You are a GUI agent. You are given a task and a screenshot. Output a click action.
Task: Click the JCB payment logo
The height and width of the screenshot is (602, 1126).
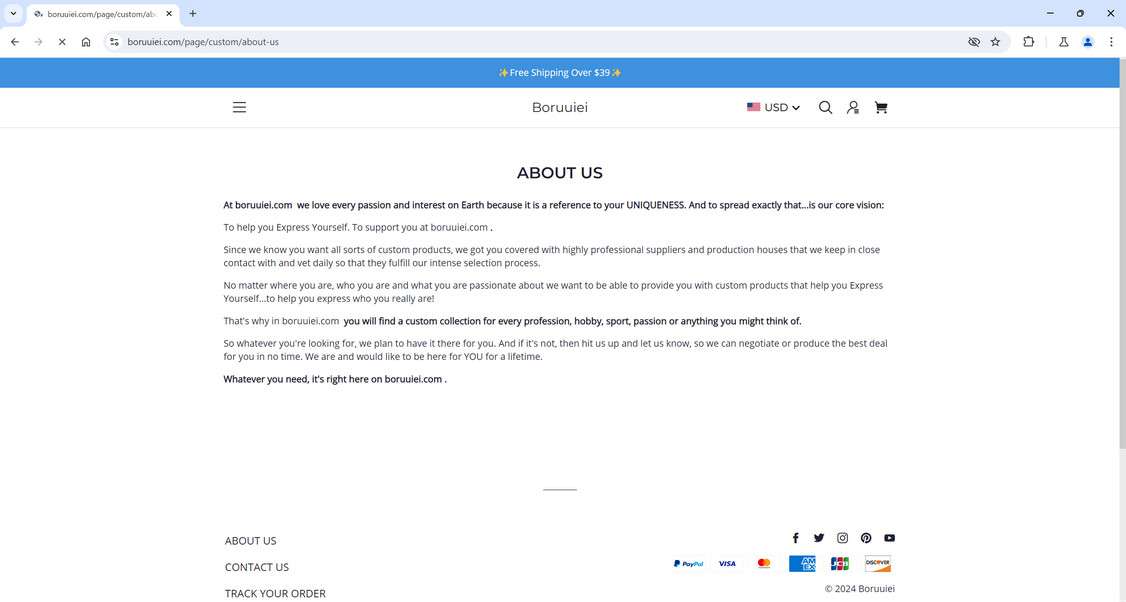839,563
